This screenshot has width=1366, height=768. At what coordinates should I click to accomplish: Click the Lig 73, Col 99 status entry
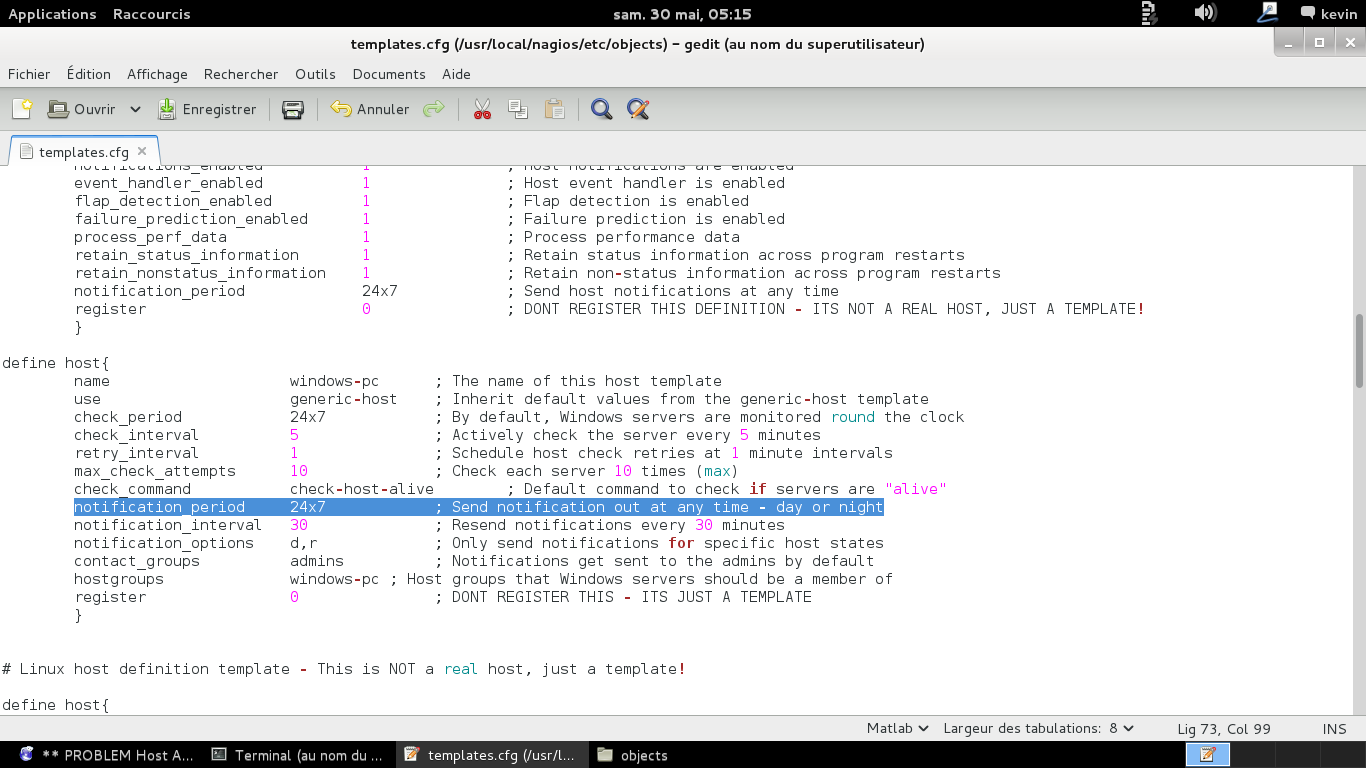[1224, 729]
